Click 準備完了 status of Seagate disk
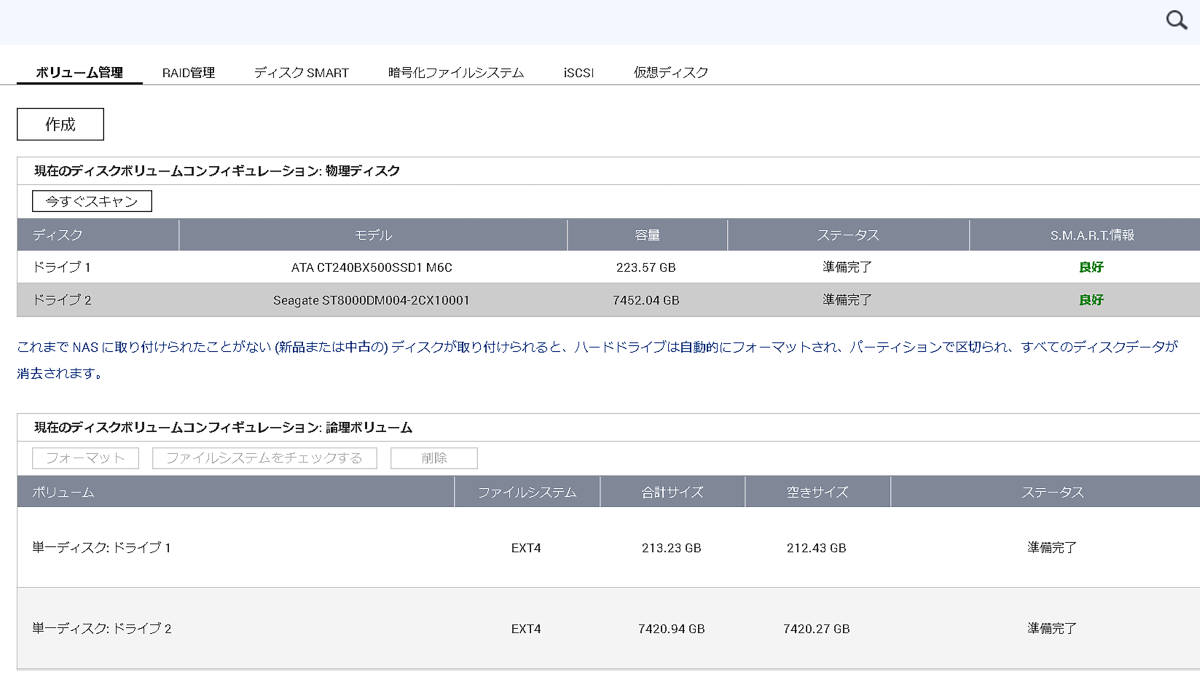 point(848,299)
